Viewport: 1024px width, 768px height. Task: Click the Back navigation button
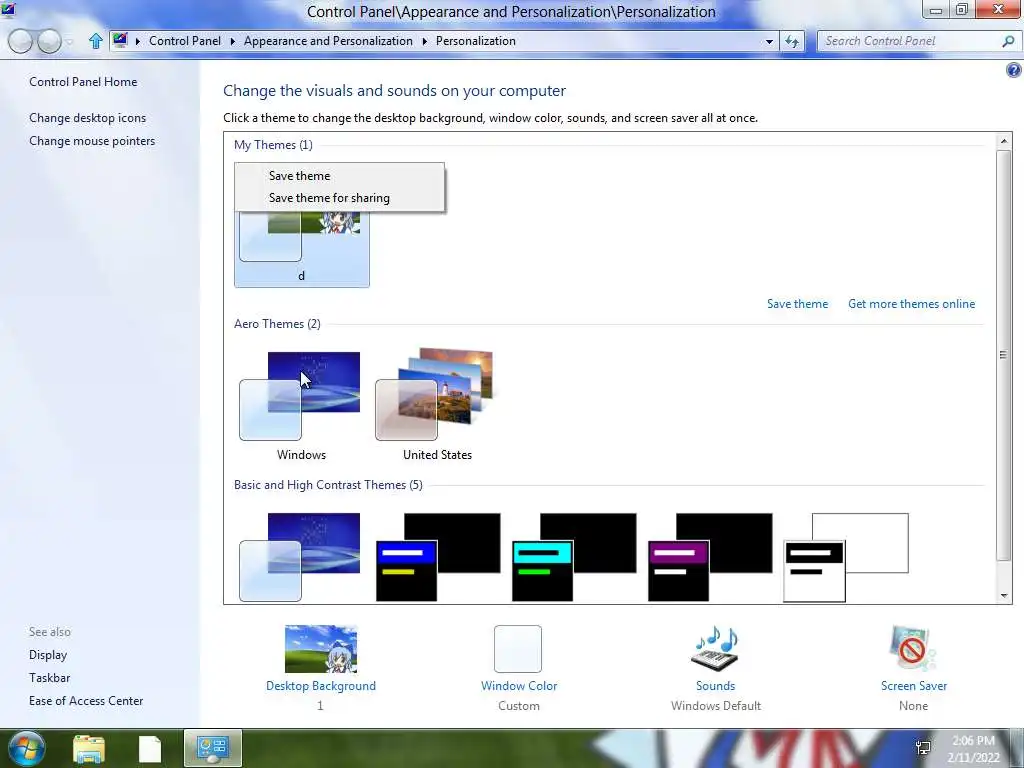20,41
